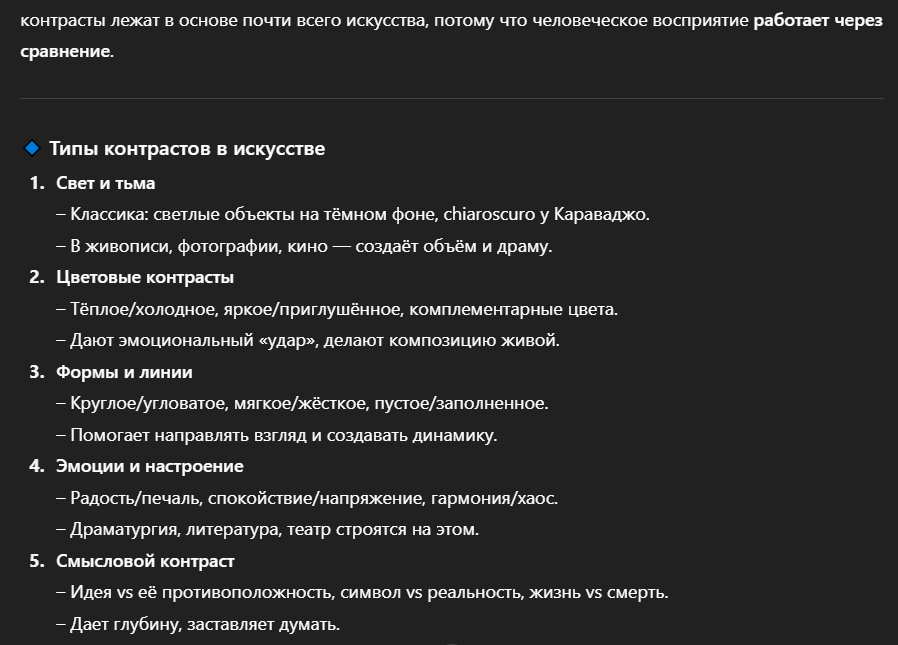Select list item 'Эмоции и настроение'

149,466
